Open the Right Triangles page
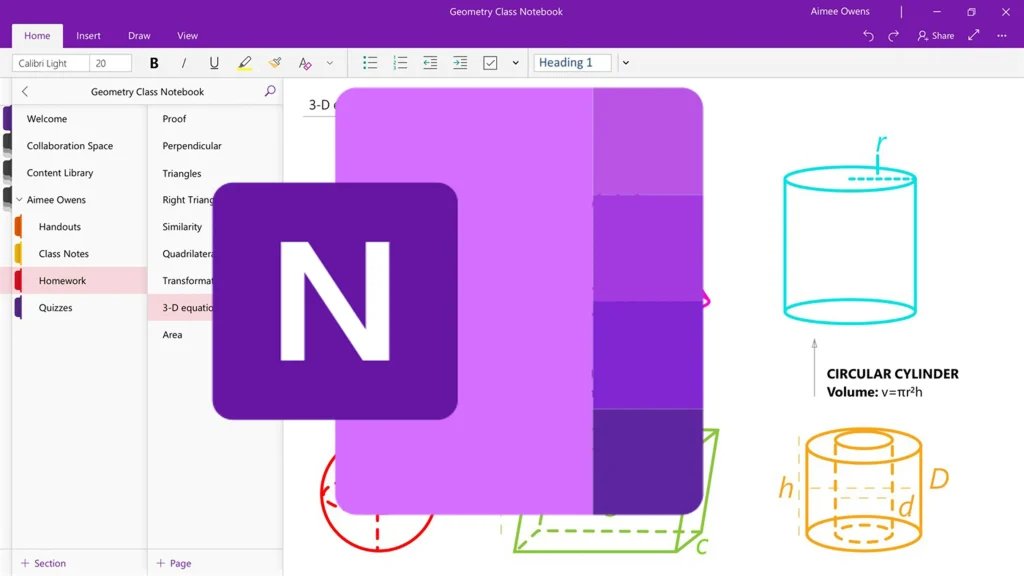 [x=187, y=200]
